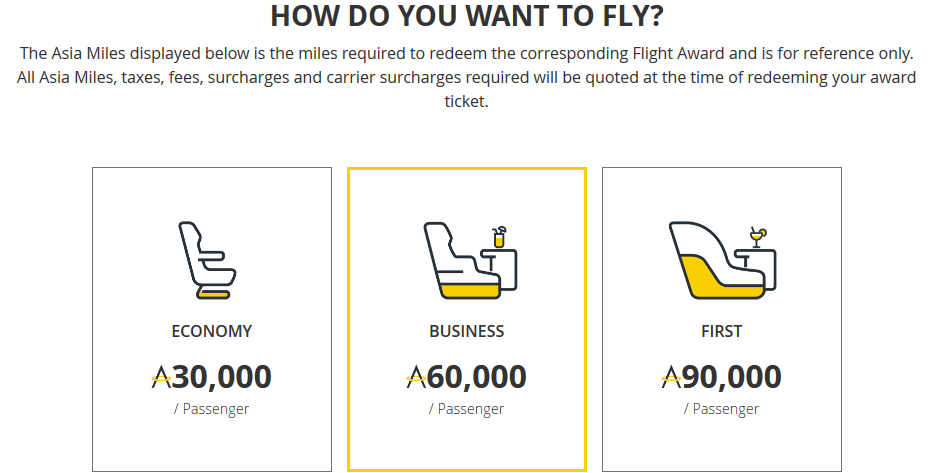Click the Business class seat icon
Screen dimensions: 933x473
point(470,261)
